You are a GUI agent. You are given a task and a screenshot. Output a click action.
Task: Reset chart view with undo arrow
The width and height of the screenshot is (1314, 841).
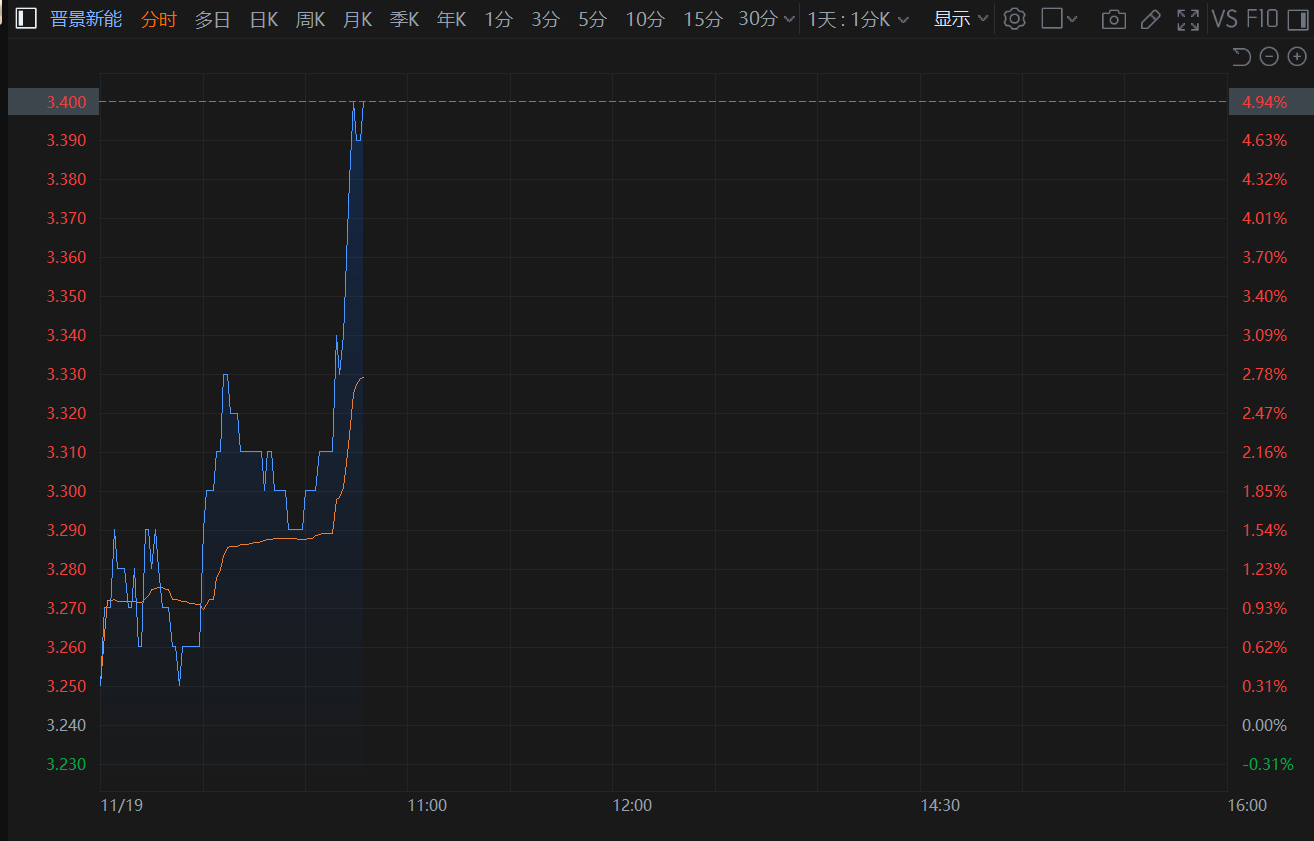point(1241,57)
